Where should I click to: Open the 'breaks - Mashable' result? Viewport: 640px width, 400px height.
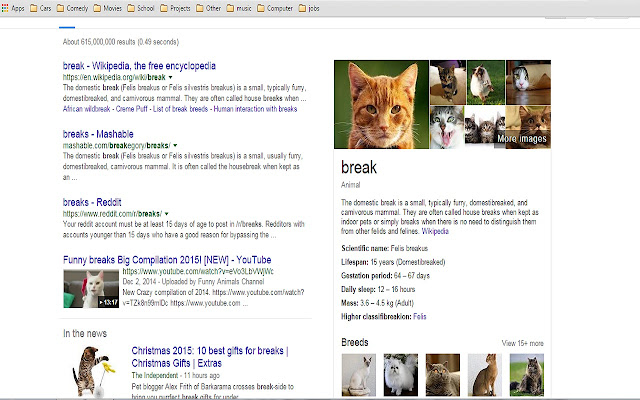click(x=98, y=134)
